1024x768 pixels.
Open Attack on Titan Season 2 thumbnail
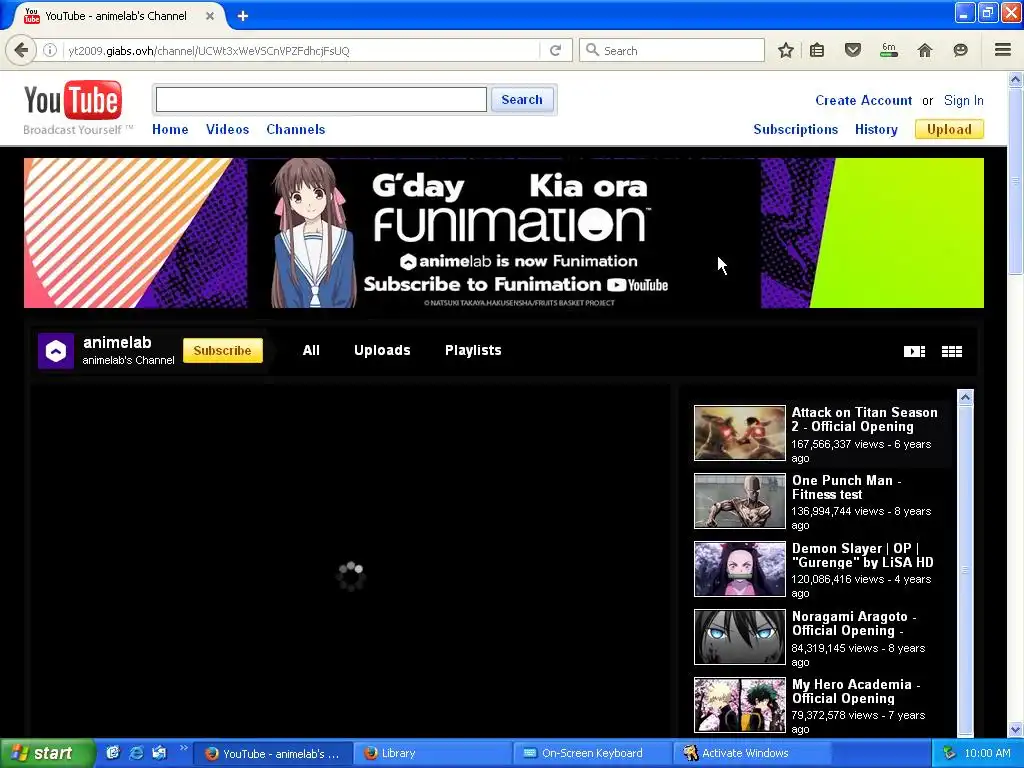pyautogui.click(x=739, y=433)
